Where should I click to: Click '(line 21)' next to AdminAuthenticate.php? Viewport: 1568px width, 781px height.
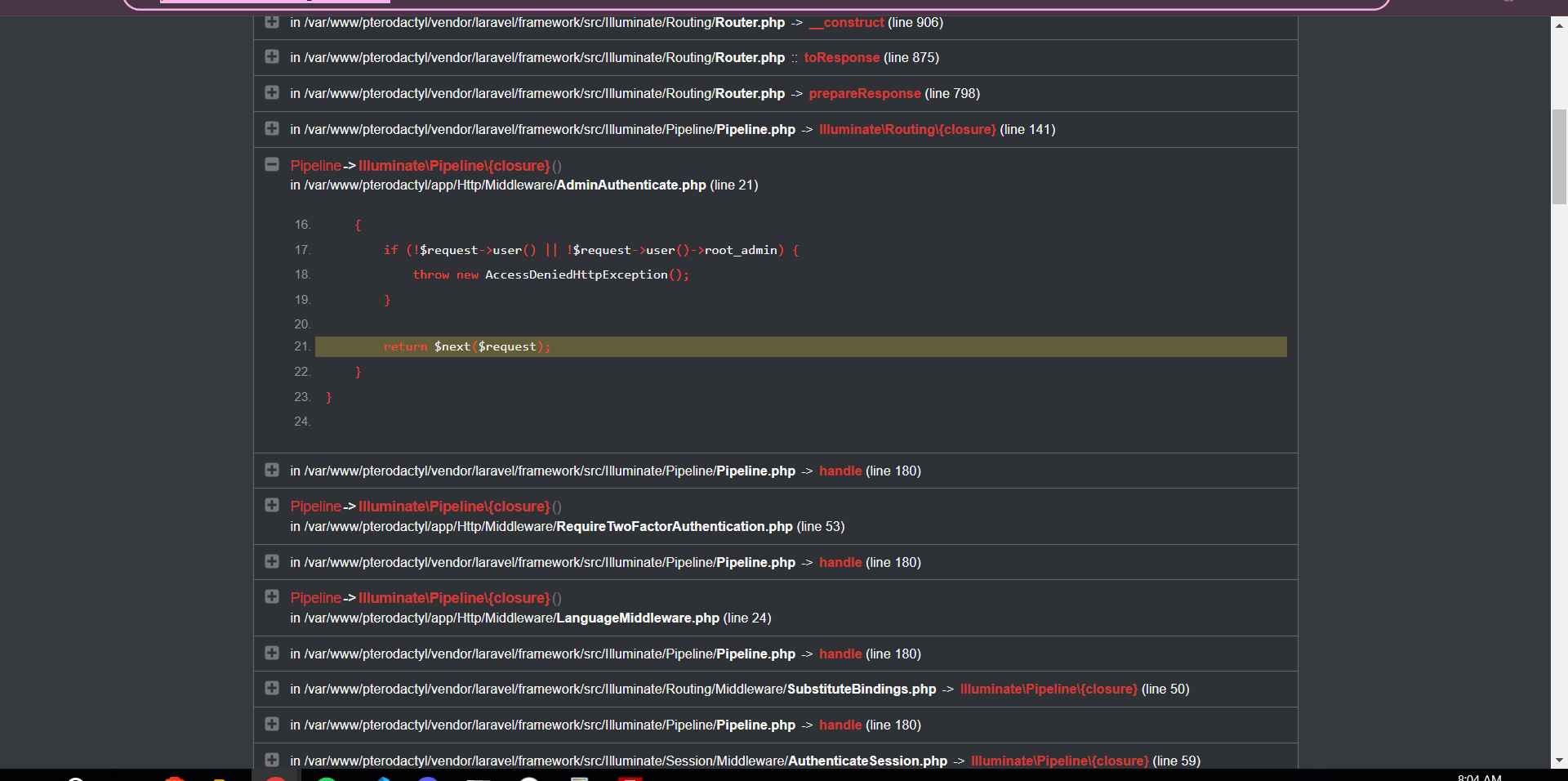point(734,185)
